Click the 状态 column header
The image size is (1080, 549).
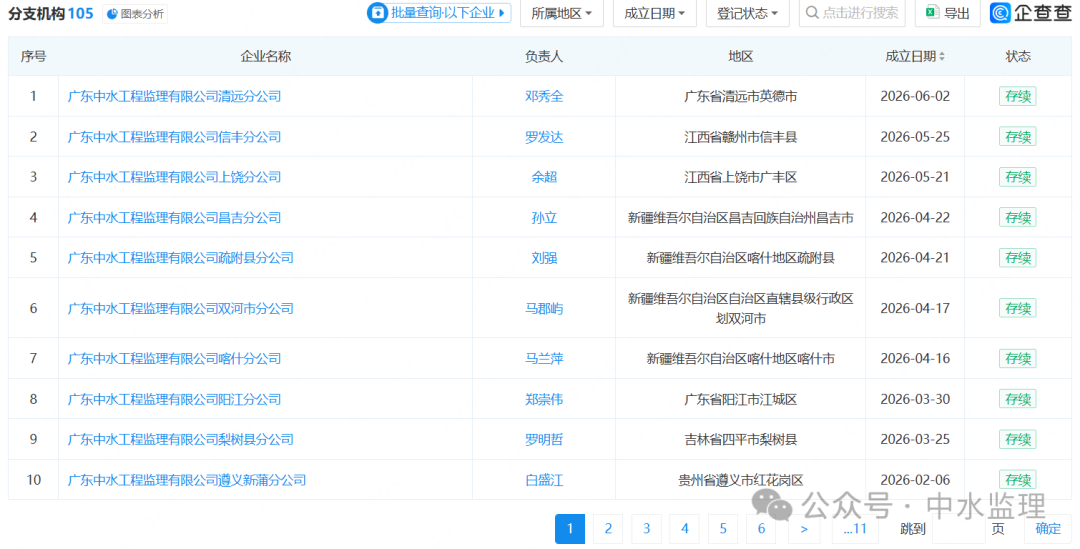point(1018,56)
